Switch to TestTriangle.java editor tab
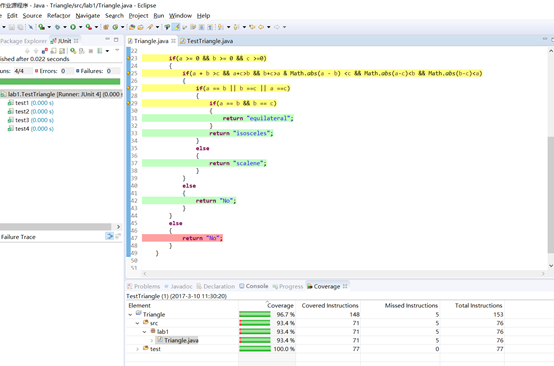The image size is (554, 366). click(206, 41)
